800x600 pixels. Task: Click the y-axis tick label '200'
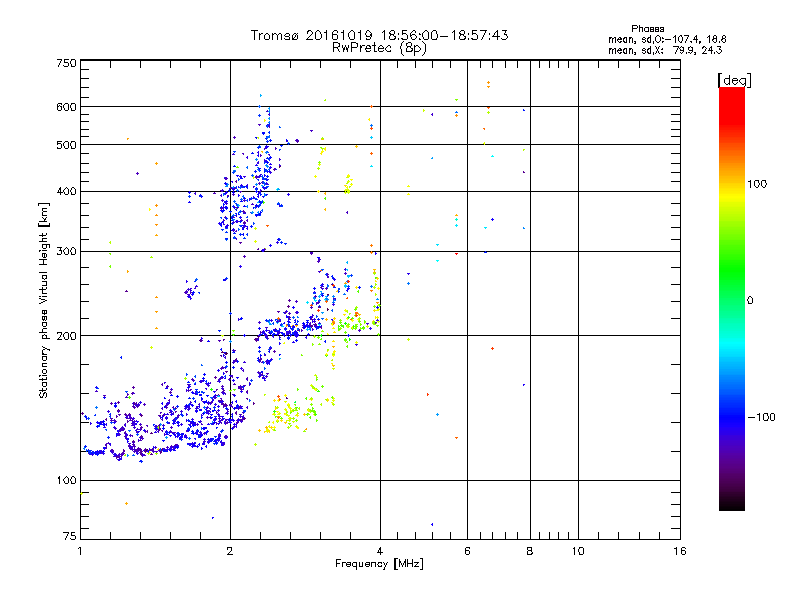coord(66,336)
